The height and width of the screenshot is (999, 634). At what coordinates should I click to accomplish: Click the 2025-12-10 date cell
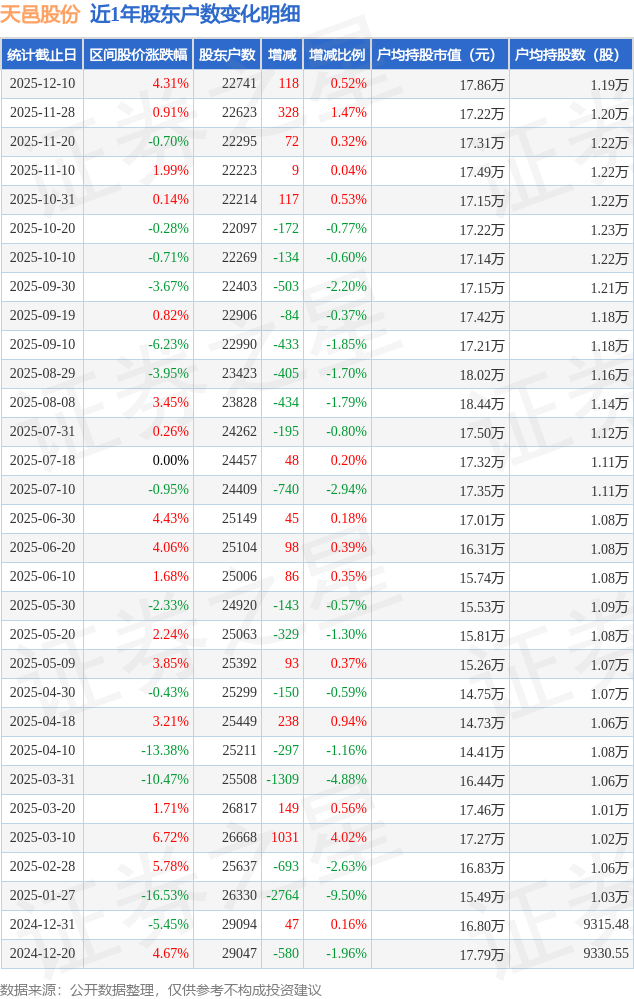click(x=42, y=84)
